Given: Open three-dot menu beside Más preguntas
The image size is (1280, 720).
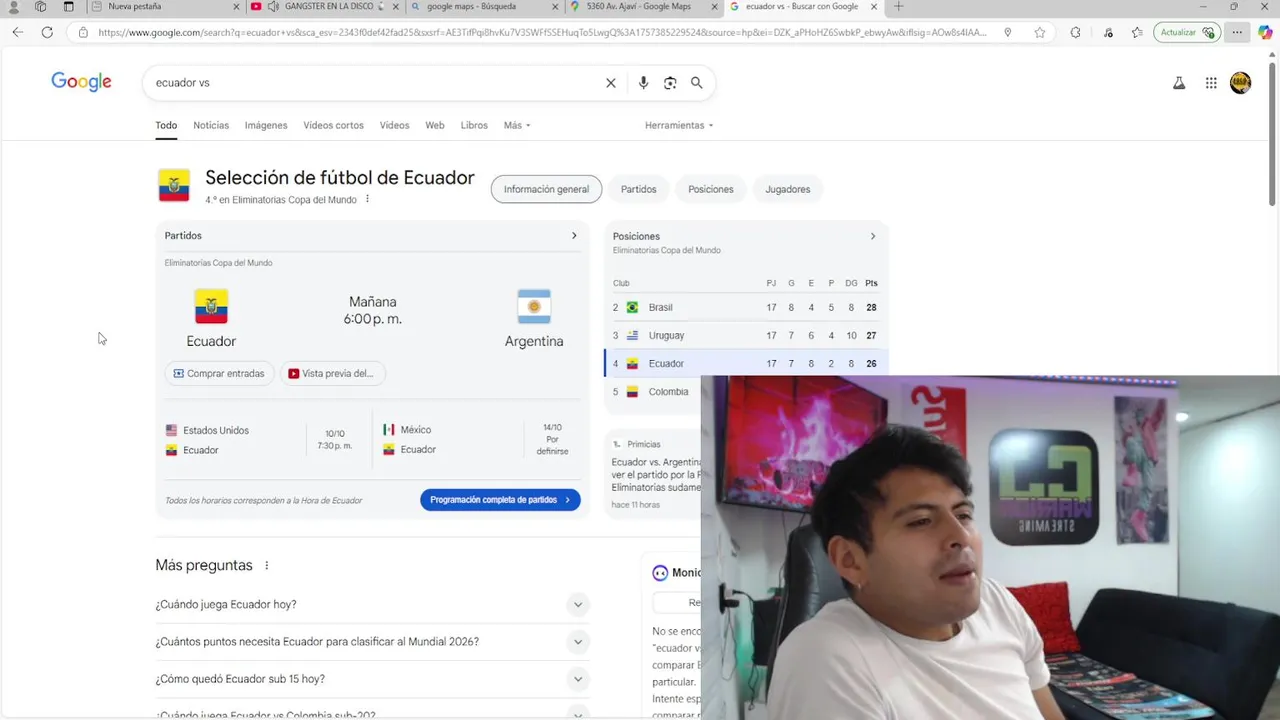Looking at the screenshot, I should [266, 566].
